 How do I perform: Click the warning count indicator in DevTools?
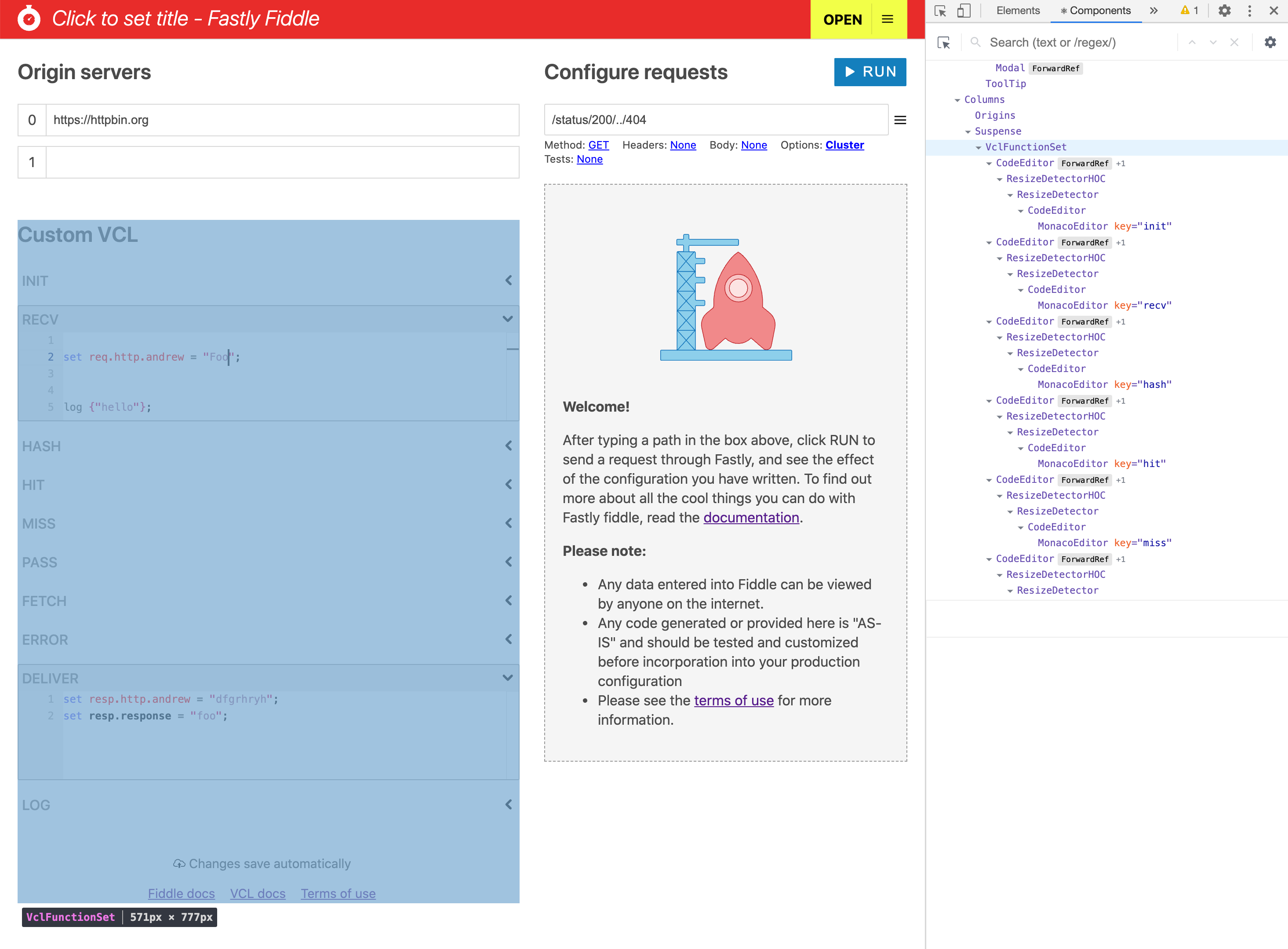1189,11
